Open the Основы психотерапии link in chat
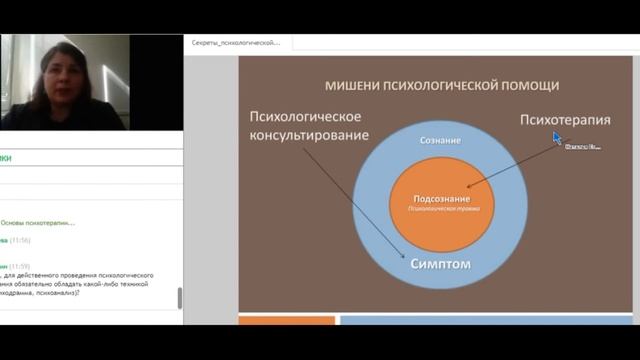The image size is (640, 360). tap(38, 223)
